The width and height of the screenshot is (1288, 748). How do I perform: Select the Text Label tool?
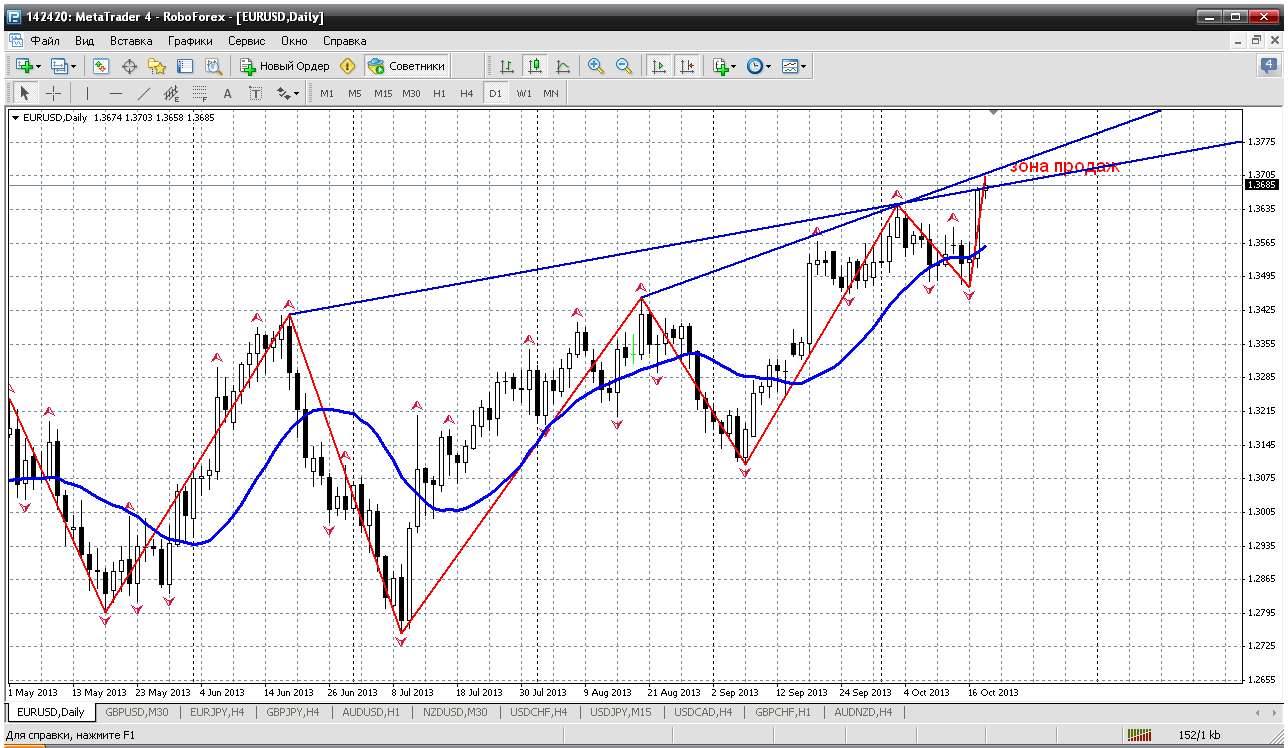coord(255,93)
